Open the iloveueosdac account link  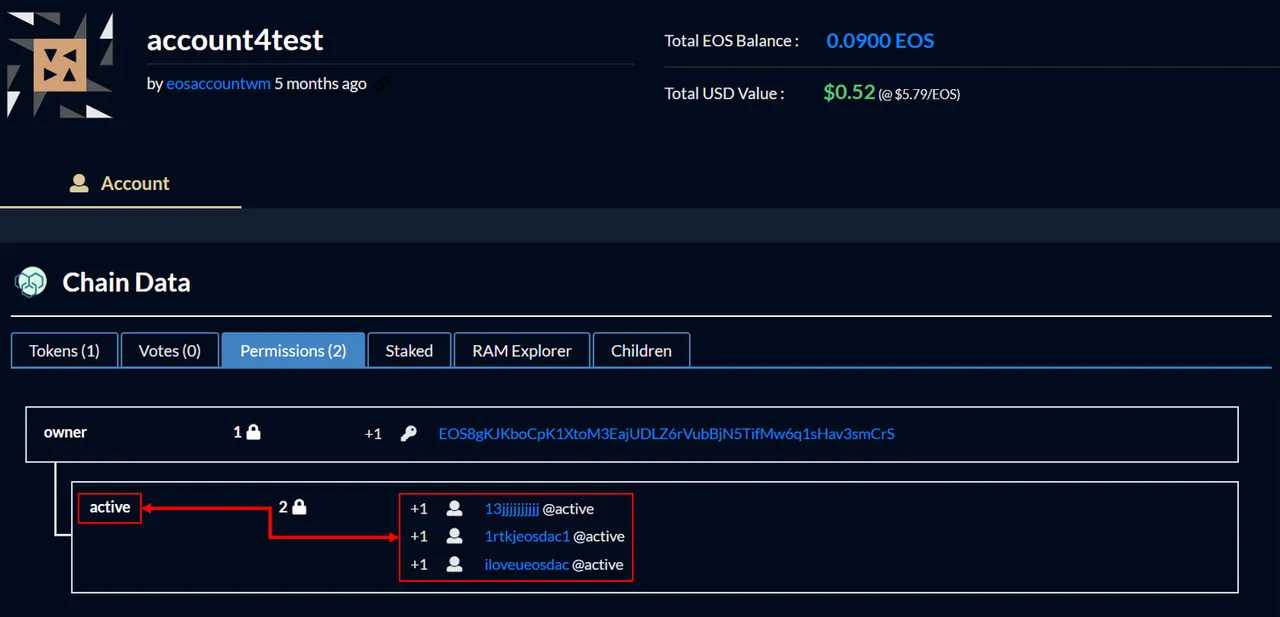click(x=527, y=565)
